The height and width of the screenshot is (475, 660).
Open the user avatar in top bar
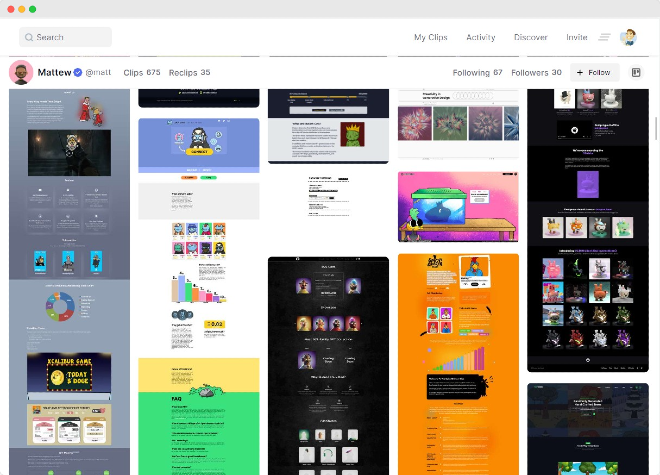pyautogui.click(x=628, y=37)
